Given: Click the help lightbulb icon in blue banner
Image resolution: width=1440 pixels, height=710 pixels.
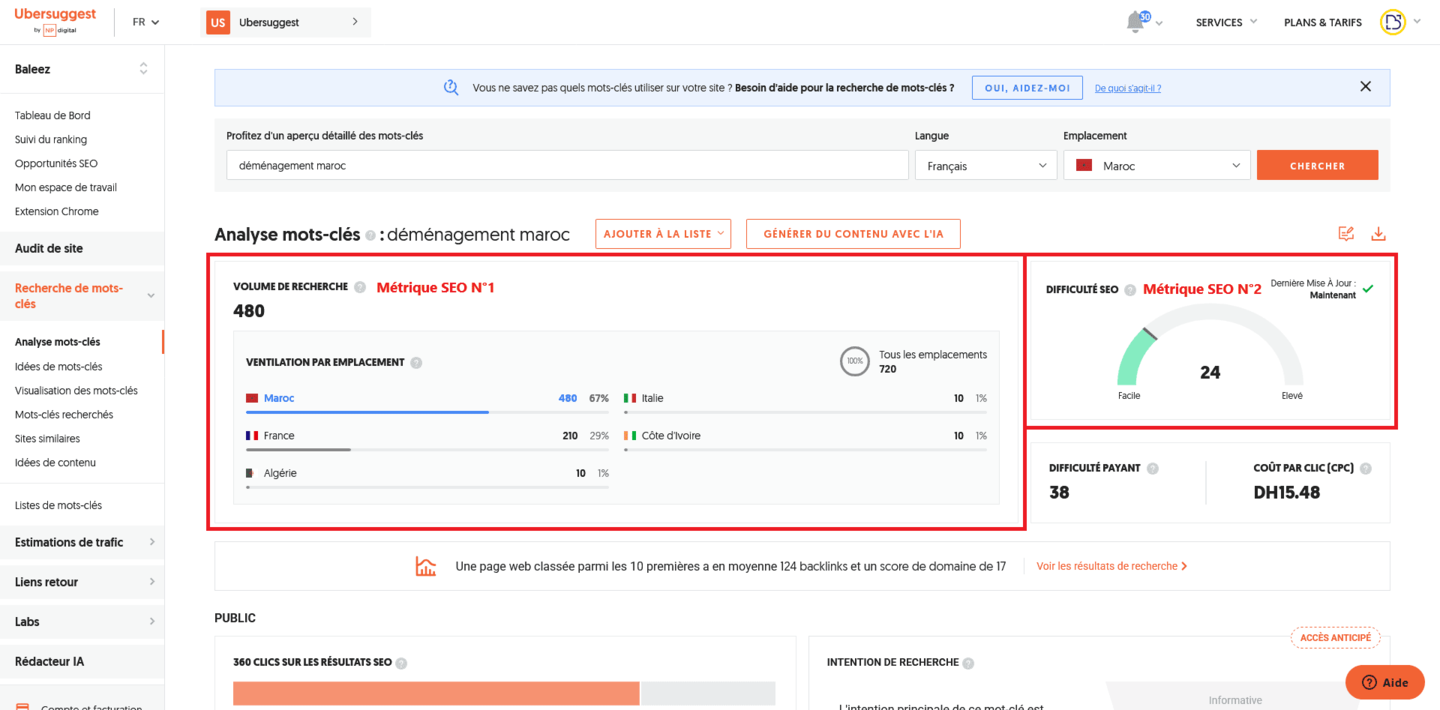Looking at the screenshot, I should [x=451, y=87].
